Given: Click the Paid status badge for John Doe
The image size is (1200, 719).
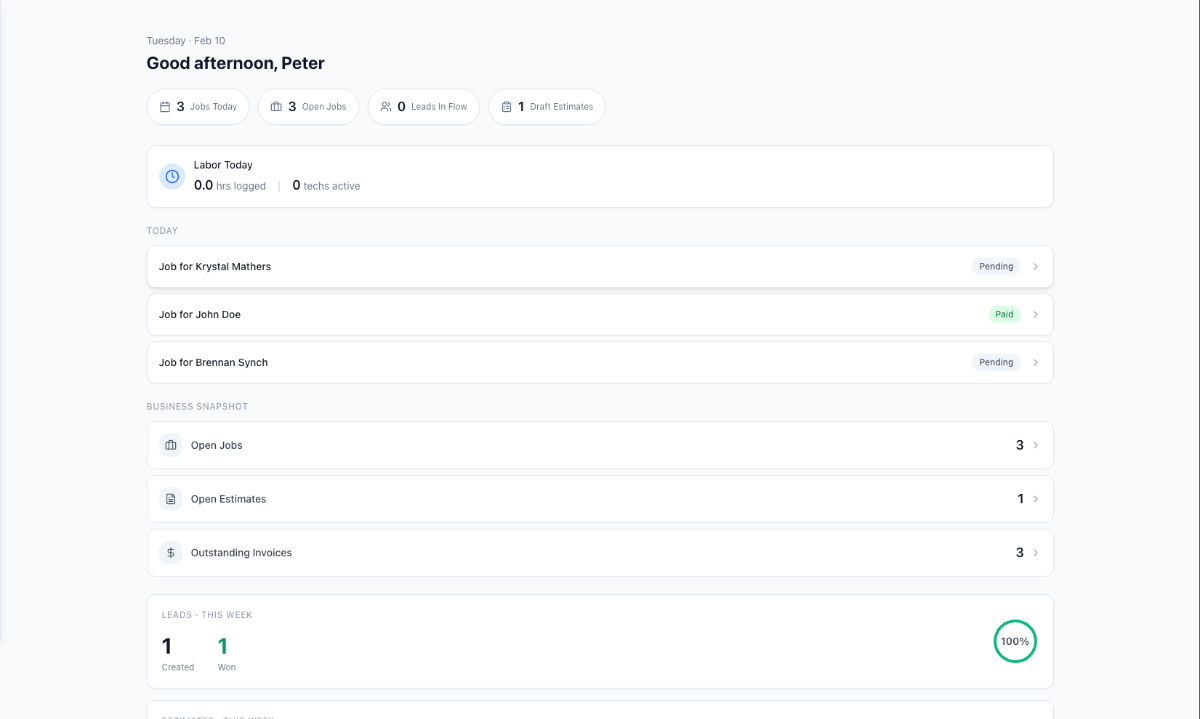Looking at the screenshot, I should [x=1004, y=315].
